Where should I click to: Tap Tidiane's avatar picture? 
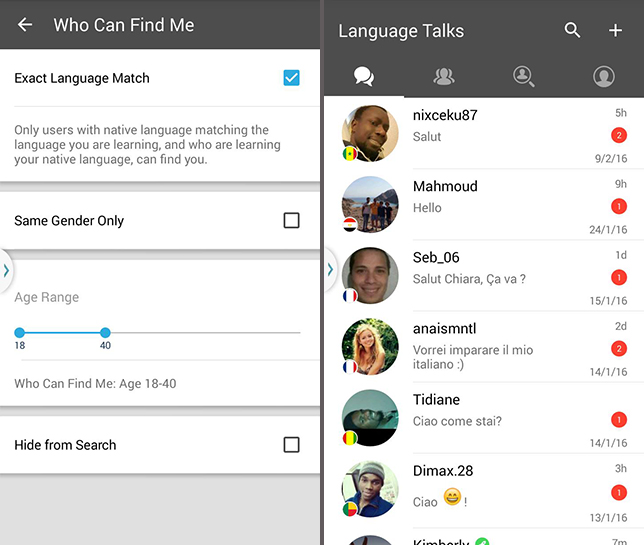tap(370, 418)
